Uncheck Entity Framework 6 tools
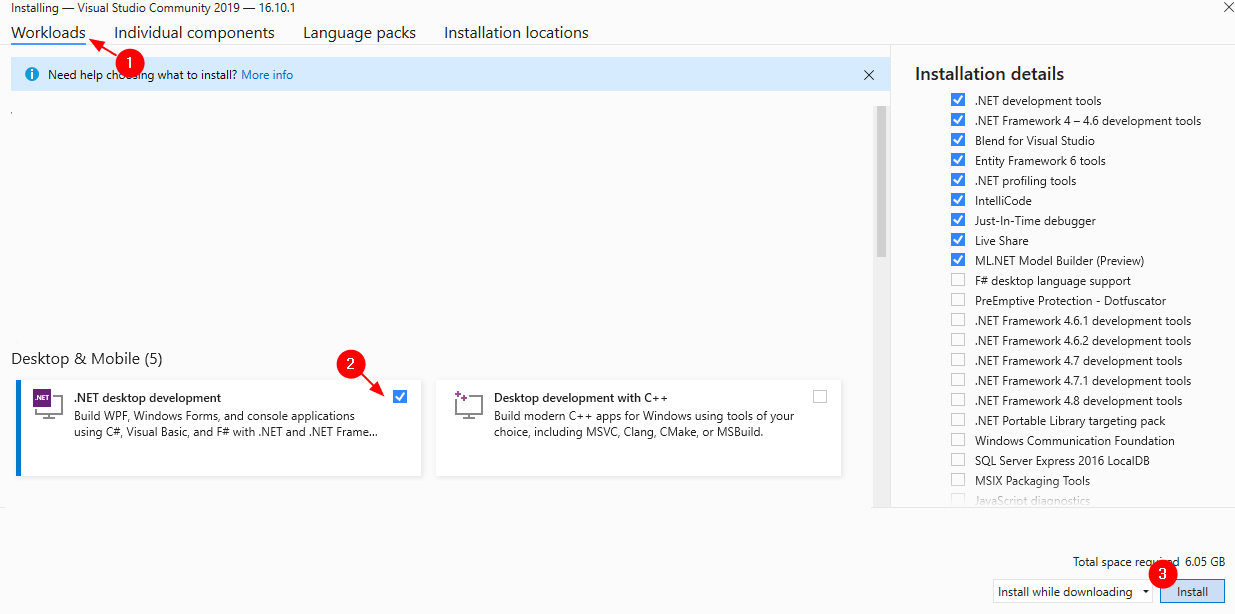This screenshot has height=614, width=1235. tap(958, 160)
